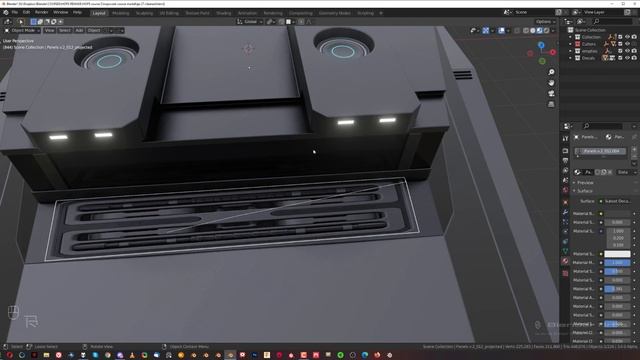Hide the Collection row in viewport
Image resolution: width=640 pixels, height=360 pixels.
click(x=627, y=37)
